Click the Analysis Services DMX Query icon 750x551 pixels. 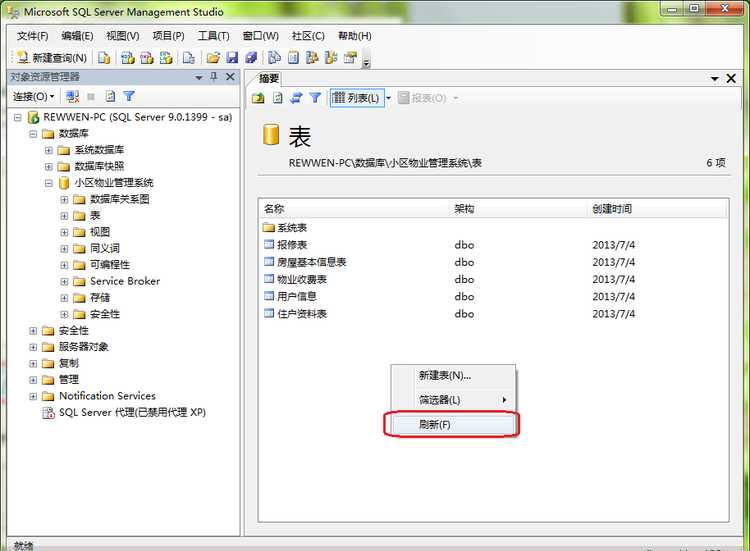[147, 58]
